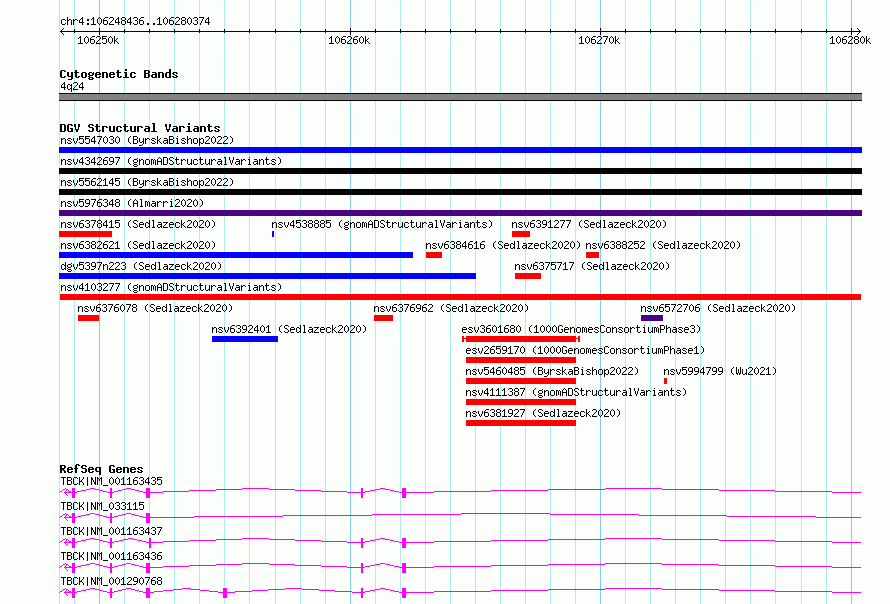Click the nsv6376962 Sedlazeck2020 label

[451, 308]
